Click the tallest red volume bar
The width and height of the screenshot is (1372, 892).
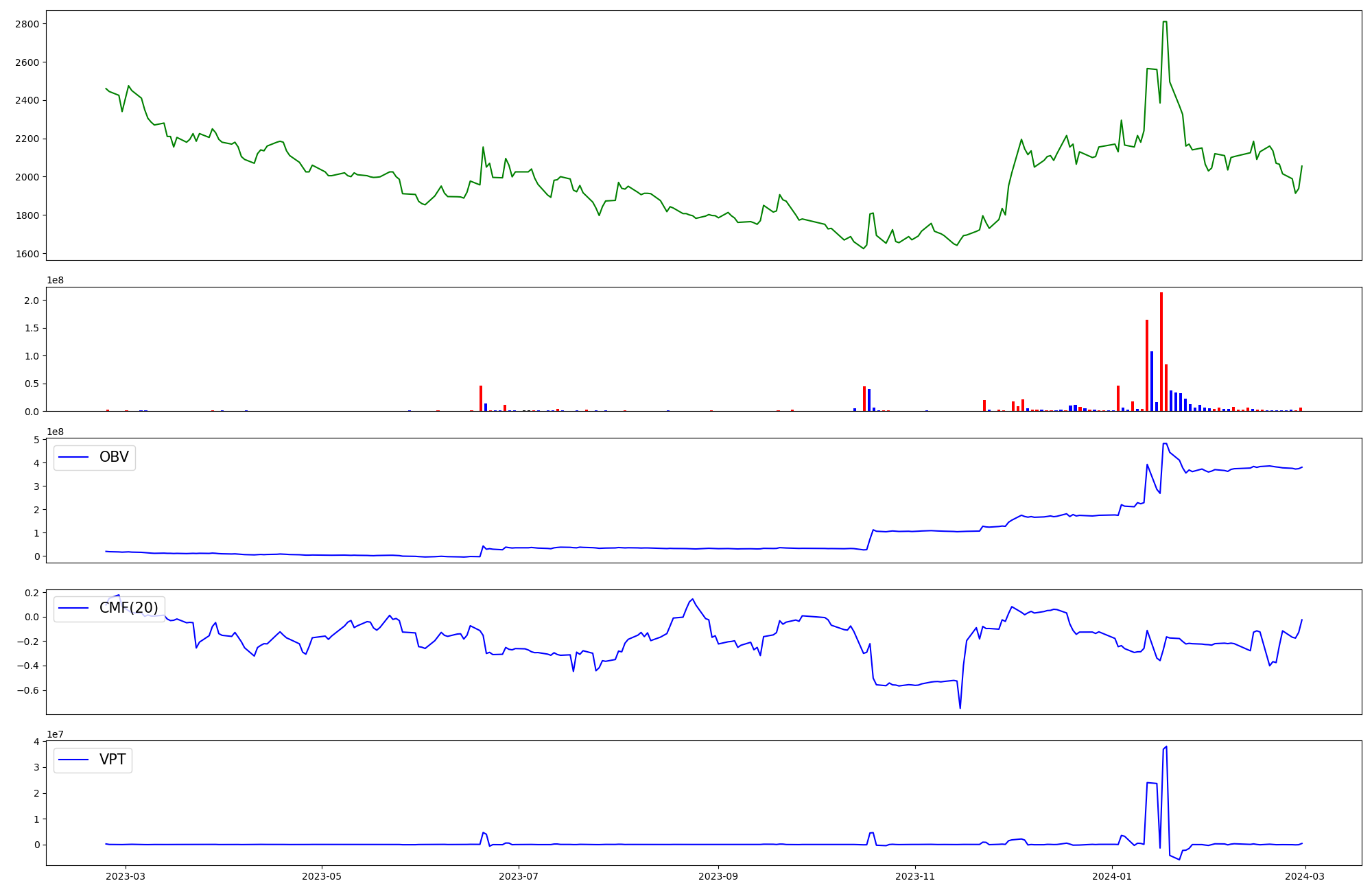click(1161, 351)
